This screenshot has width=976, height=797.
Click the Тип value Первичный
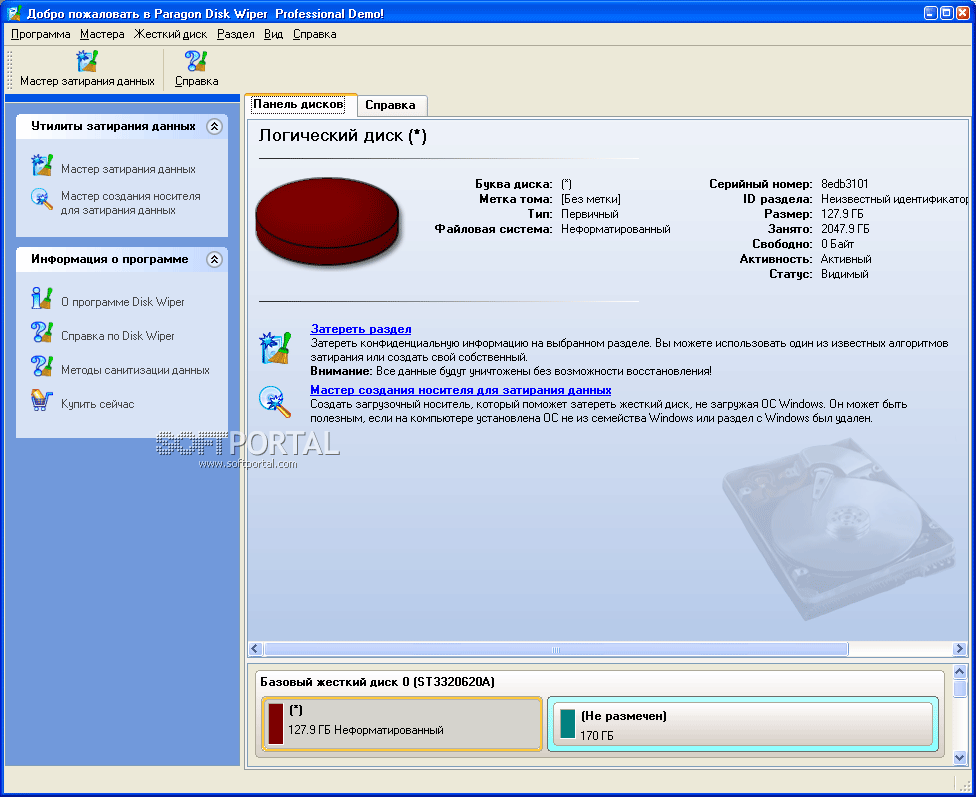coord(589,214)
